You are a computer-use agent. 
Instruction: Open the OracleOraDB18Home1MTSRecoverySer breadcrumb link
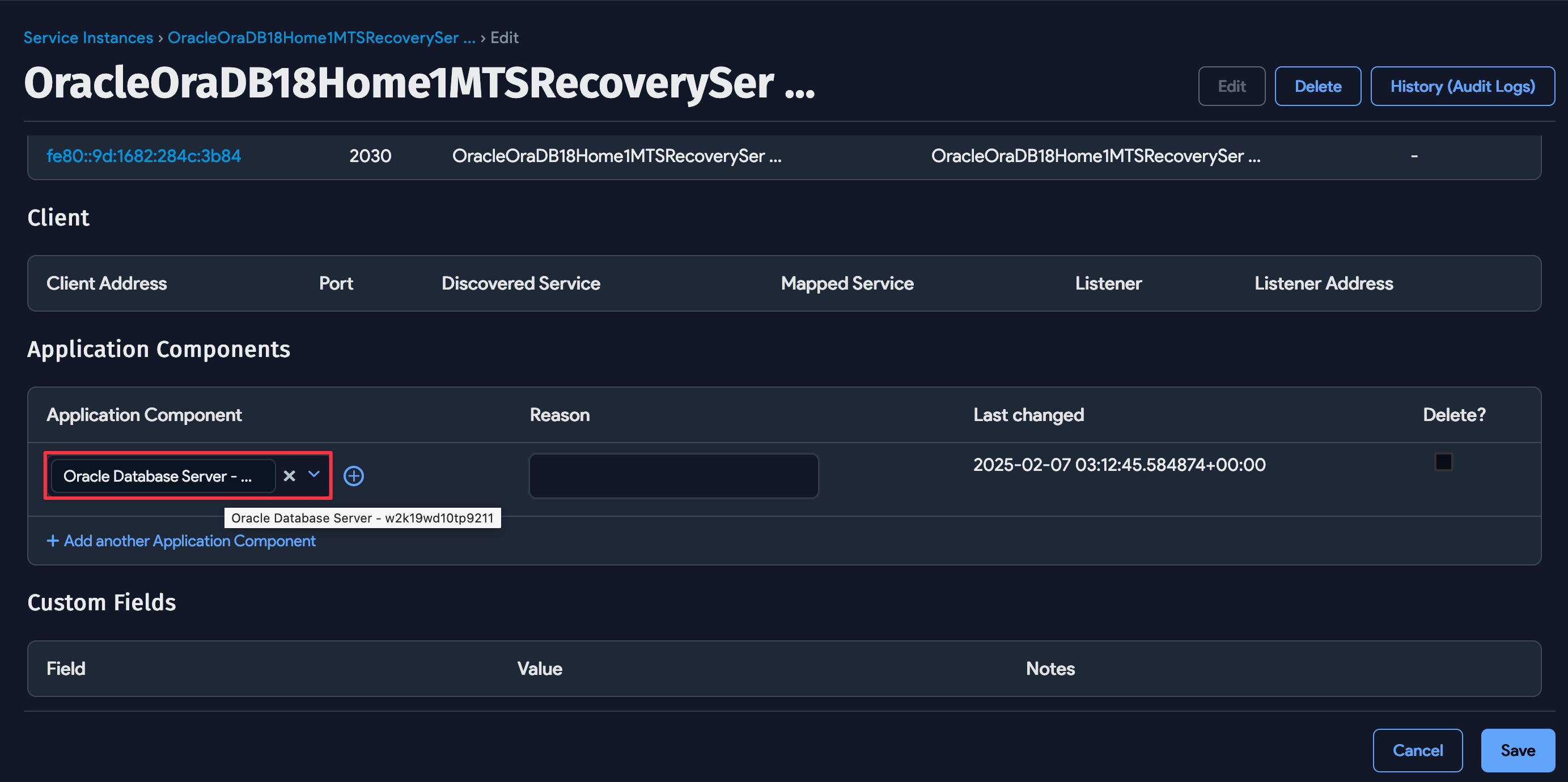click(321, 37)
